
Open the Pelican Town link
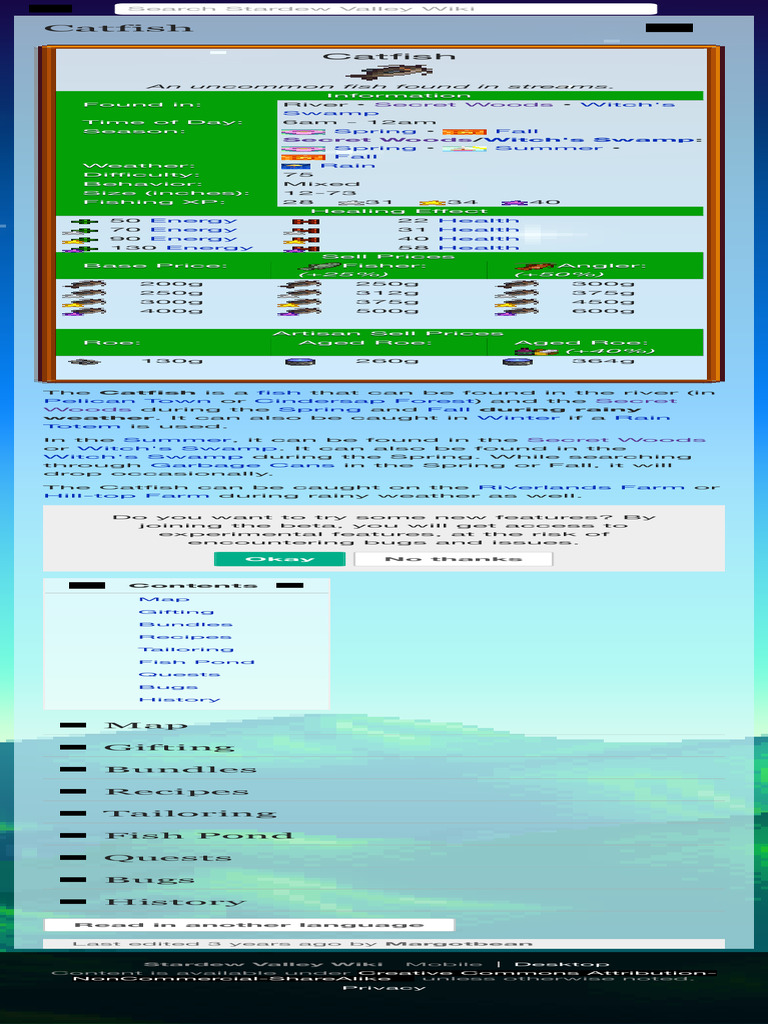click(x=127, y=401)
